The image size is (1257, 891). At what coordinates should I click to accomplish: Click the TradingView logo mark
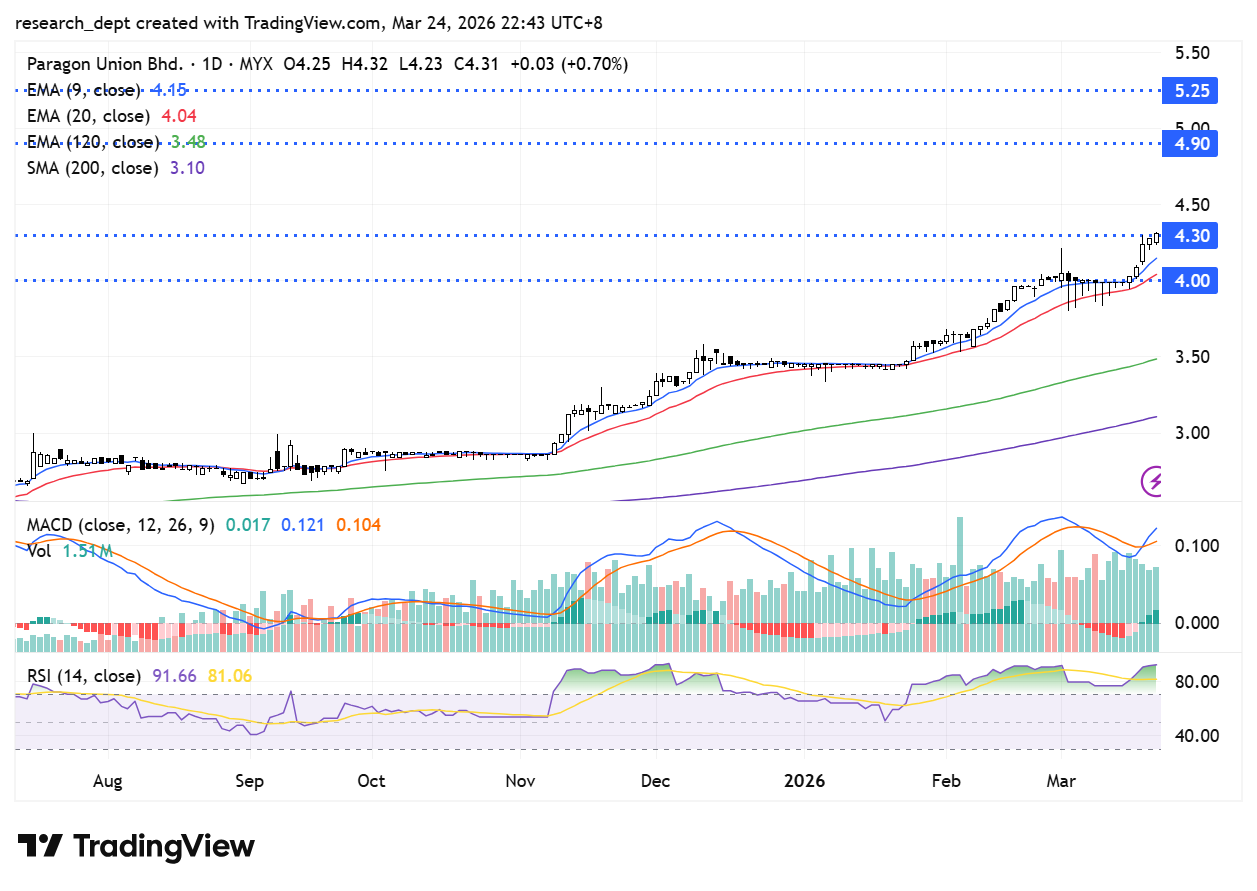pos(40,847)
